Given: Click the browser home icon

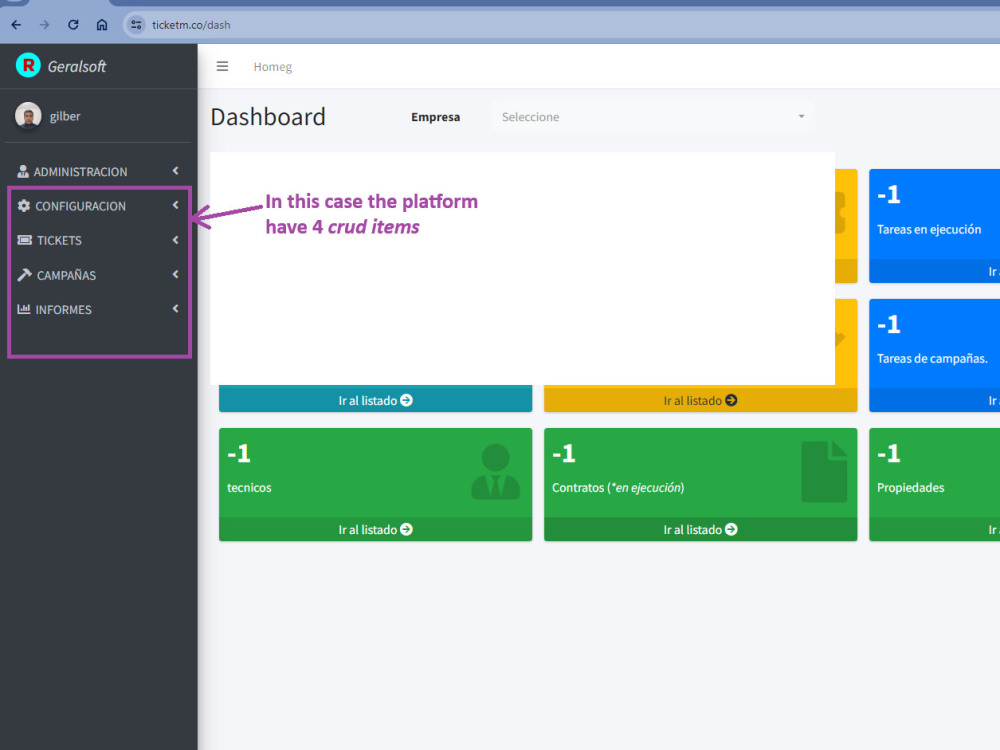Looking at the screenshot, I should [x=102, y=25].
